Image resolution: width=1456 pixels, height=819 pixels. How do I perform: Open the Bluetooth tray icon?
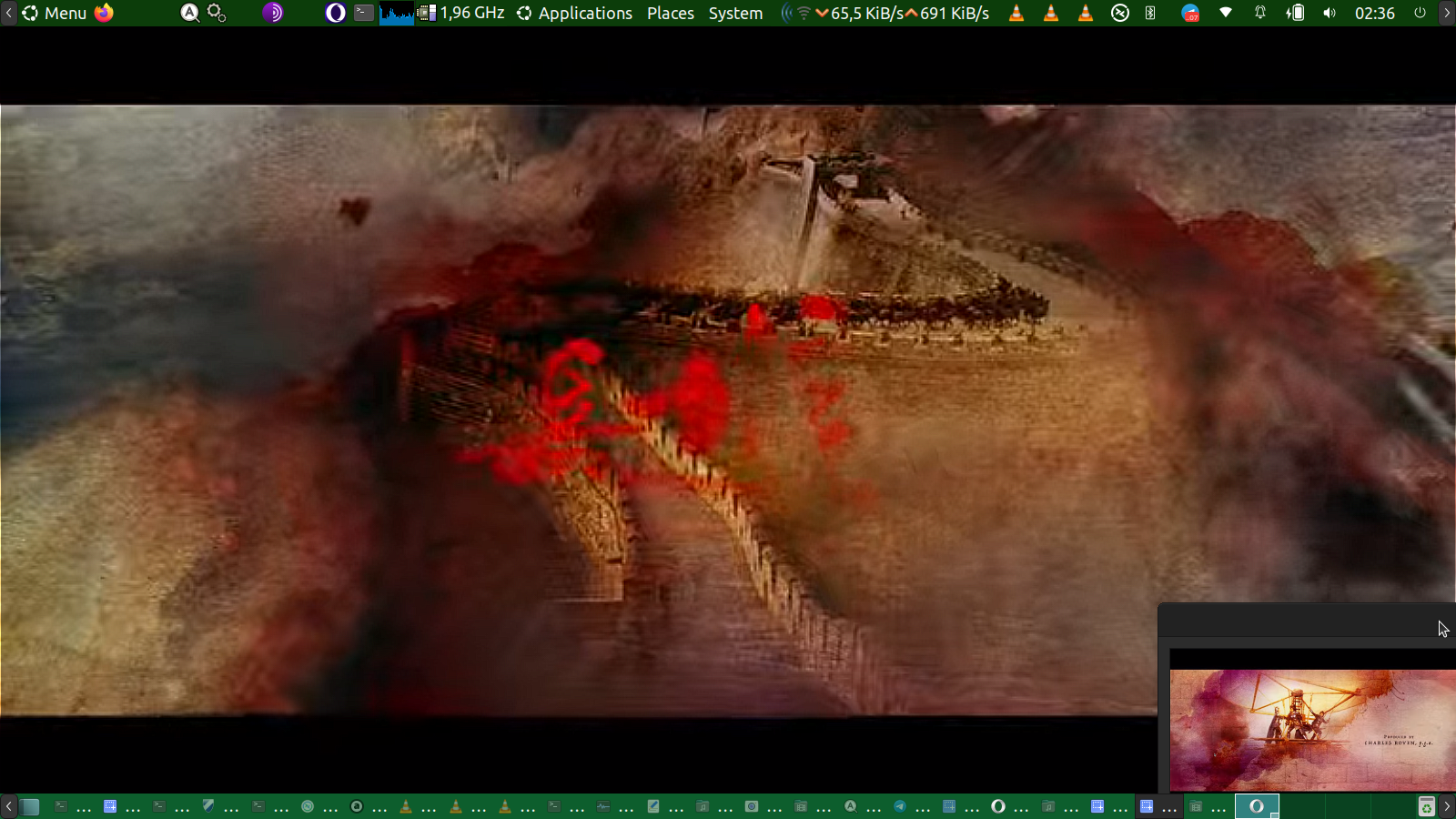[x=1150, y=13]
